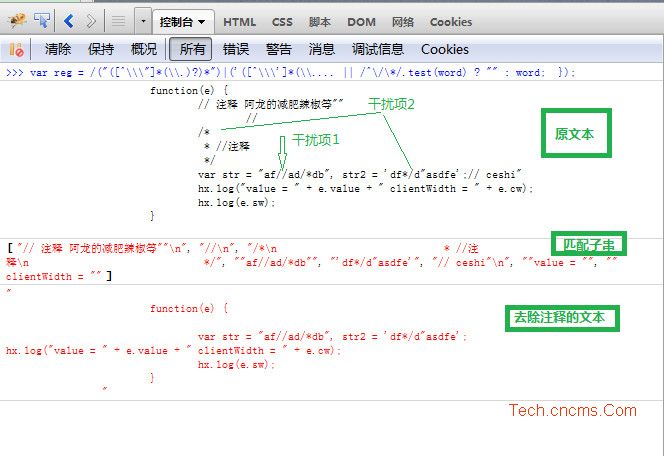This screenshot has height=456, width=664.
Task: Click the Firebug bug icon
Action: click(16, 20)
